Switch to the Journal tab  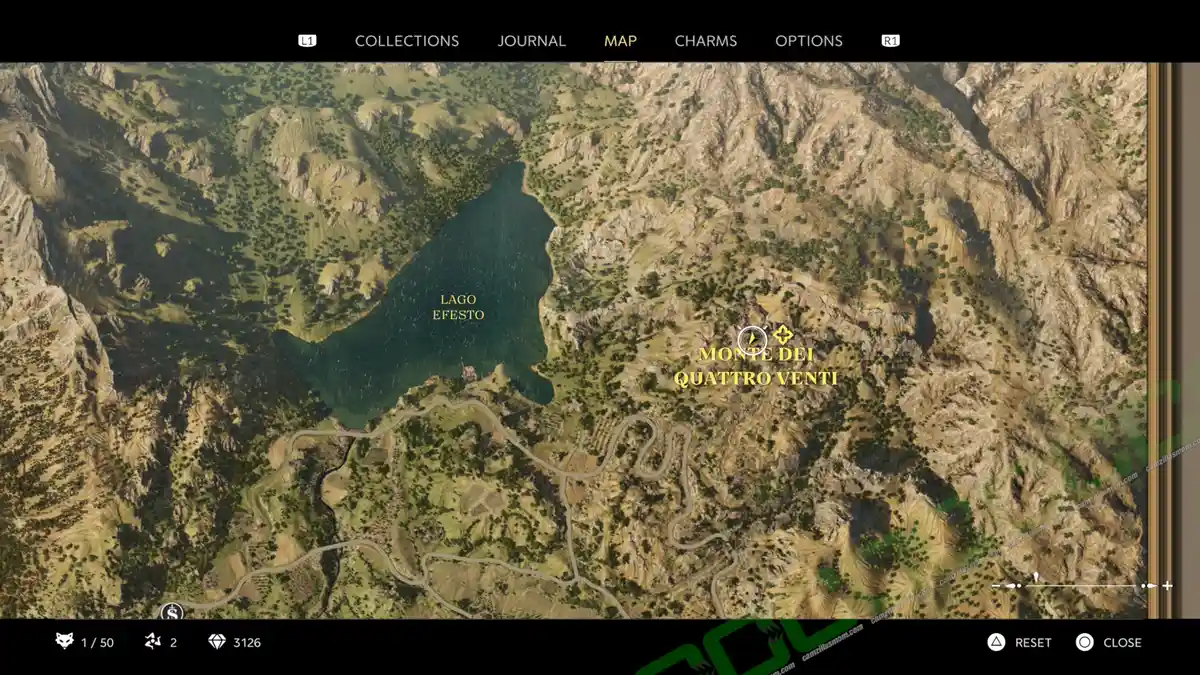click(532, 41)
